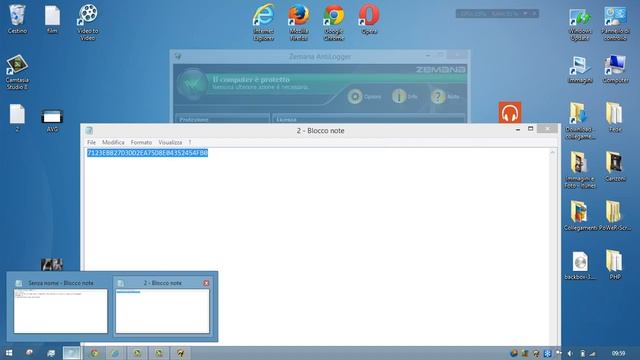Click the Blocco note taskbar button
The height and width of the screenshot is (360, 640).
click(72, 353)
